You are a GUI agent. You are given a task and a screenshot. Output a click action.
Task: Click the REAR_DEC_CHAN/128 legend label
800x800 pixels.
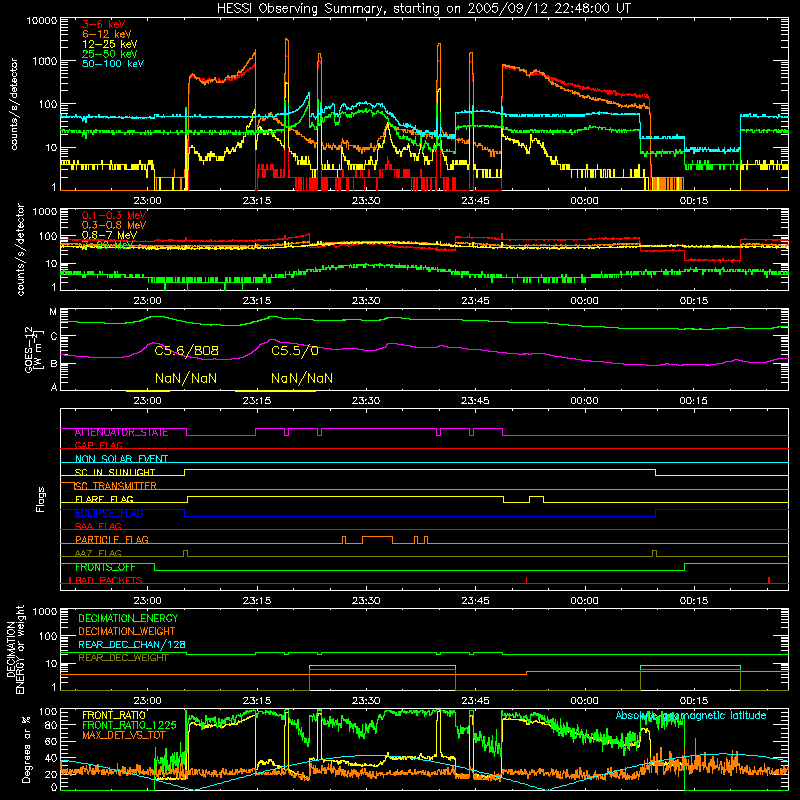tap(132, 644)
